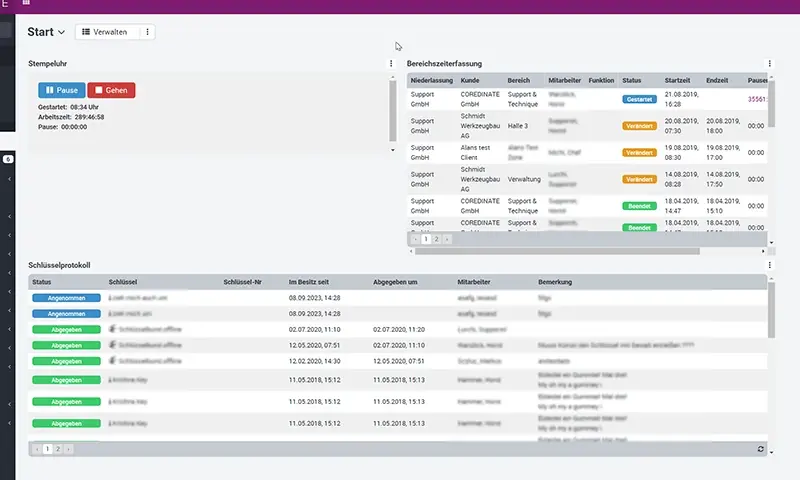Click the Verwalten button
The height and width of the screenshot is (480, 800).
[104, 32]
